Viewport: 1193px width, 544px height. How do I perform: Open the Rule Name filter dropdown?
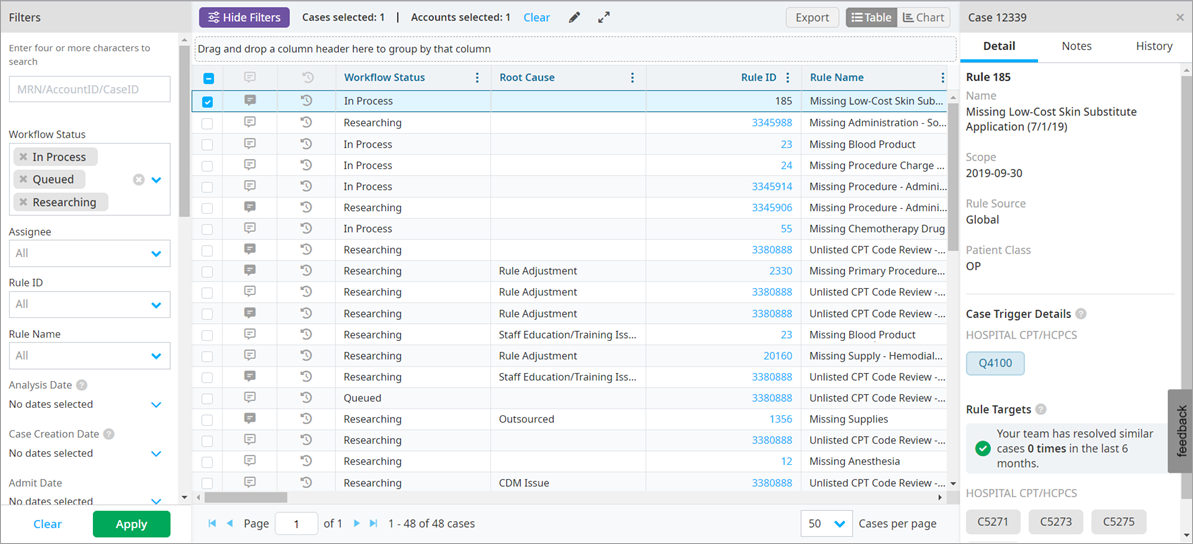coord(90,355)
